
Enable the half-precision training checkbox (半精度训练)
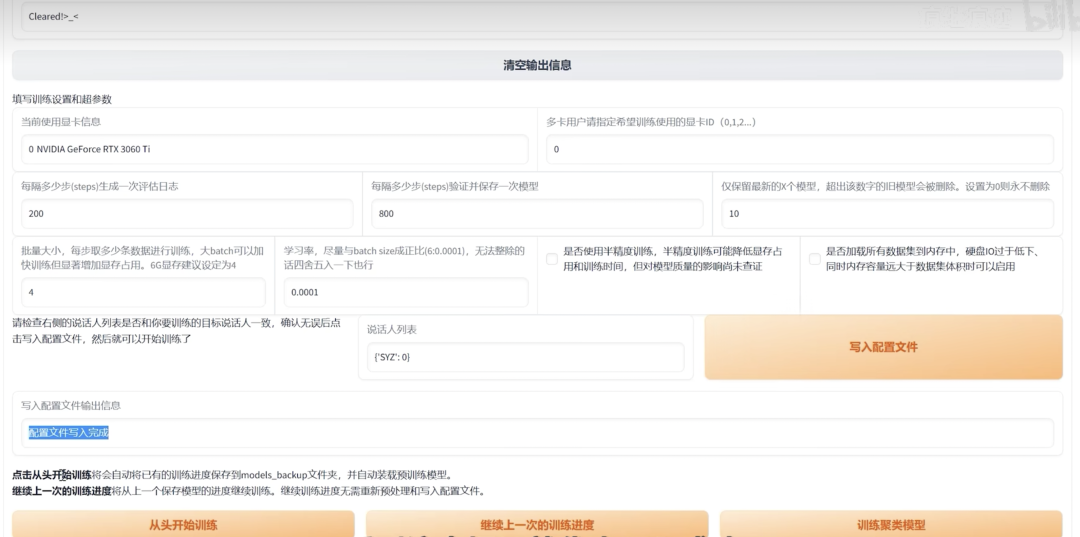[x=552, y=259]
